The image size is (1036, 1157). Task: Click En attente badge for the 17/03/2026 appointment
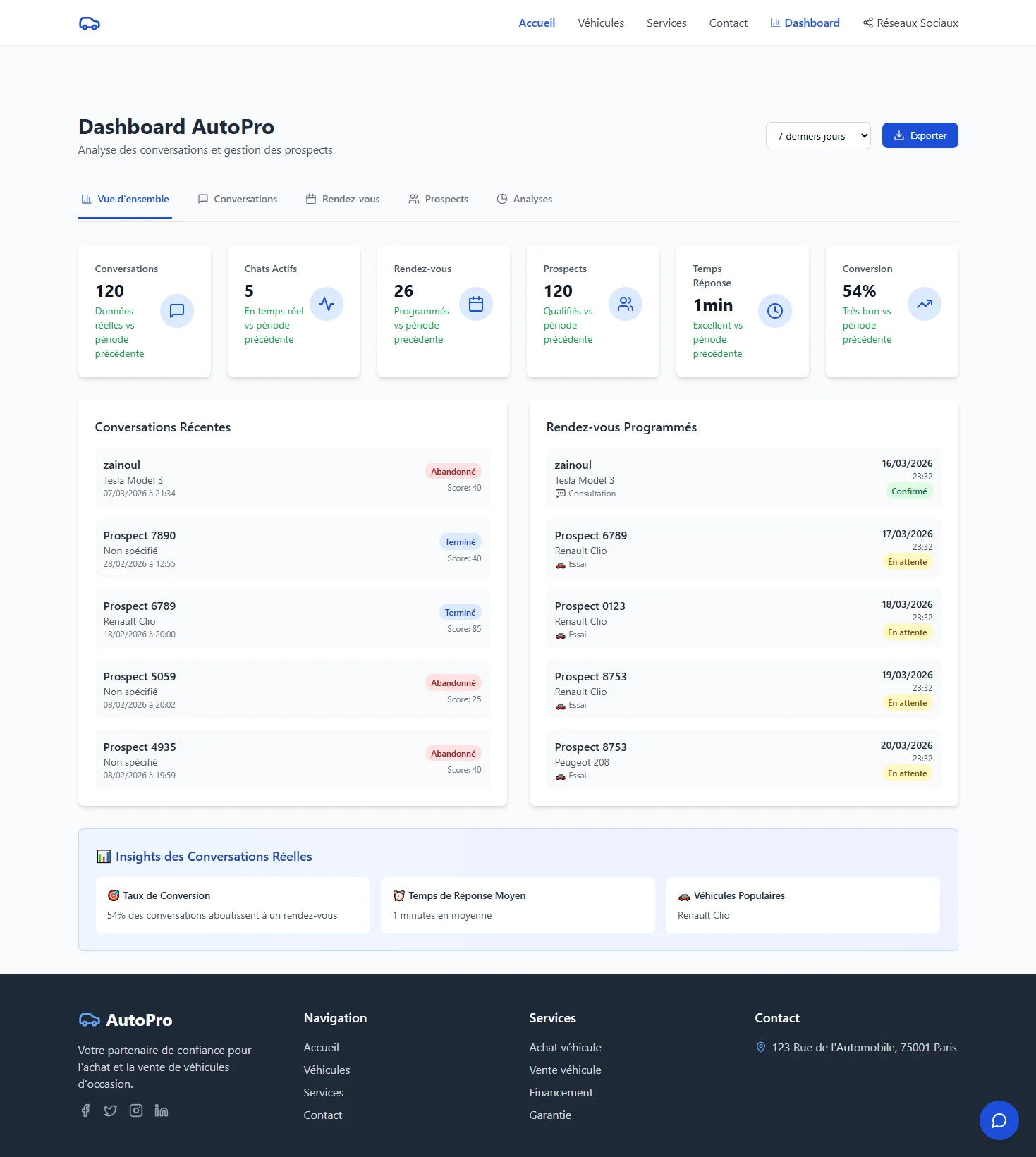[907, 562]
